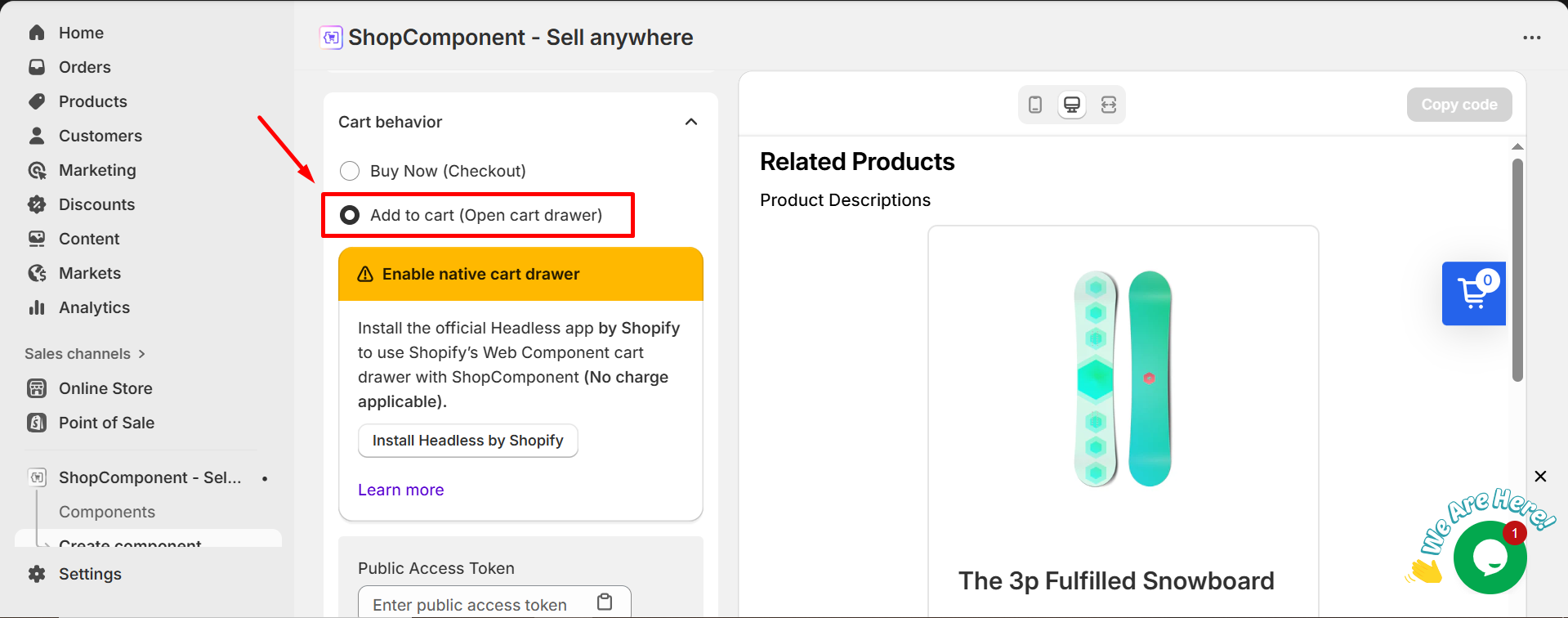
Task: Click the Settings gear icon
Action: 37,574
